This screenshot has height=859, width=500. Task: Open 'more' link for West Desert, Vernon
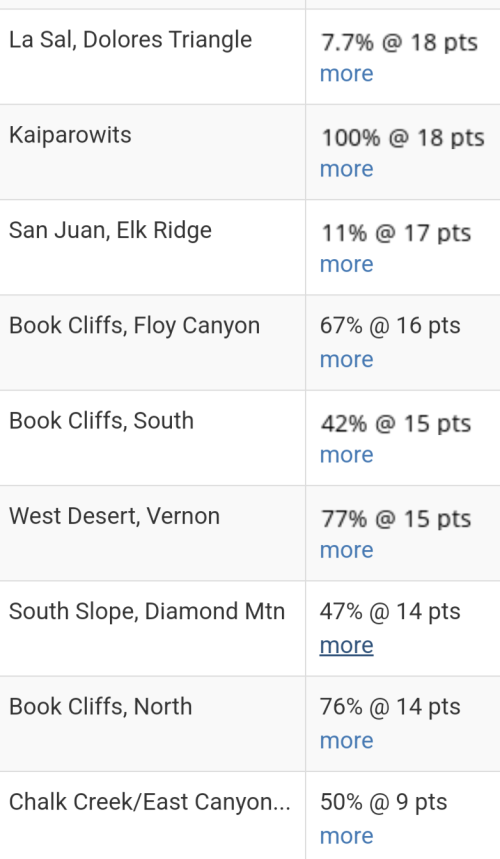pos(346,550)
